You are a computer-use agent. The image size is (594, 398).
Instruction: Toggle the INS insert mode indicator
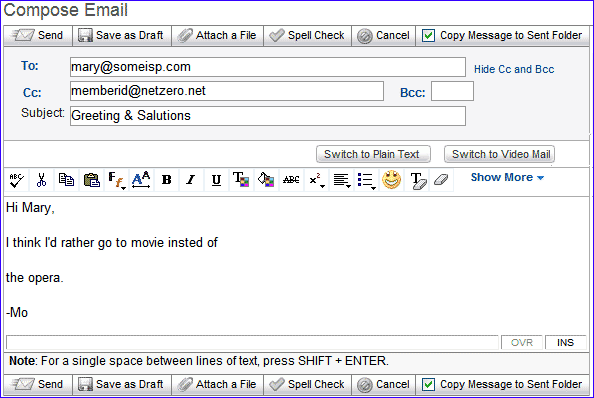tap(565, 342)
